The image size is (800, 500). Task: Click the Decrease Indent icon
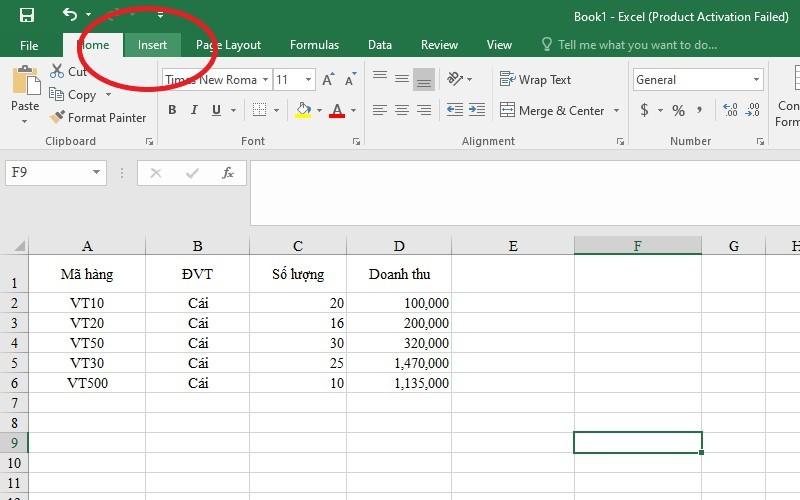point(455,110)
